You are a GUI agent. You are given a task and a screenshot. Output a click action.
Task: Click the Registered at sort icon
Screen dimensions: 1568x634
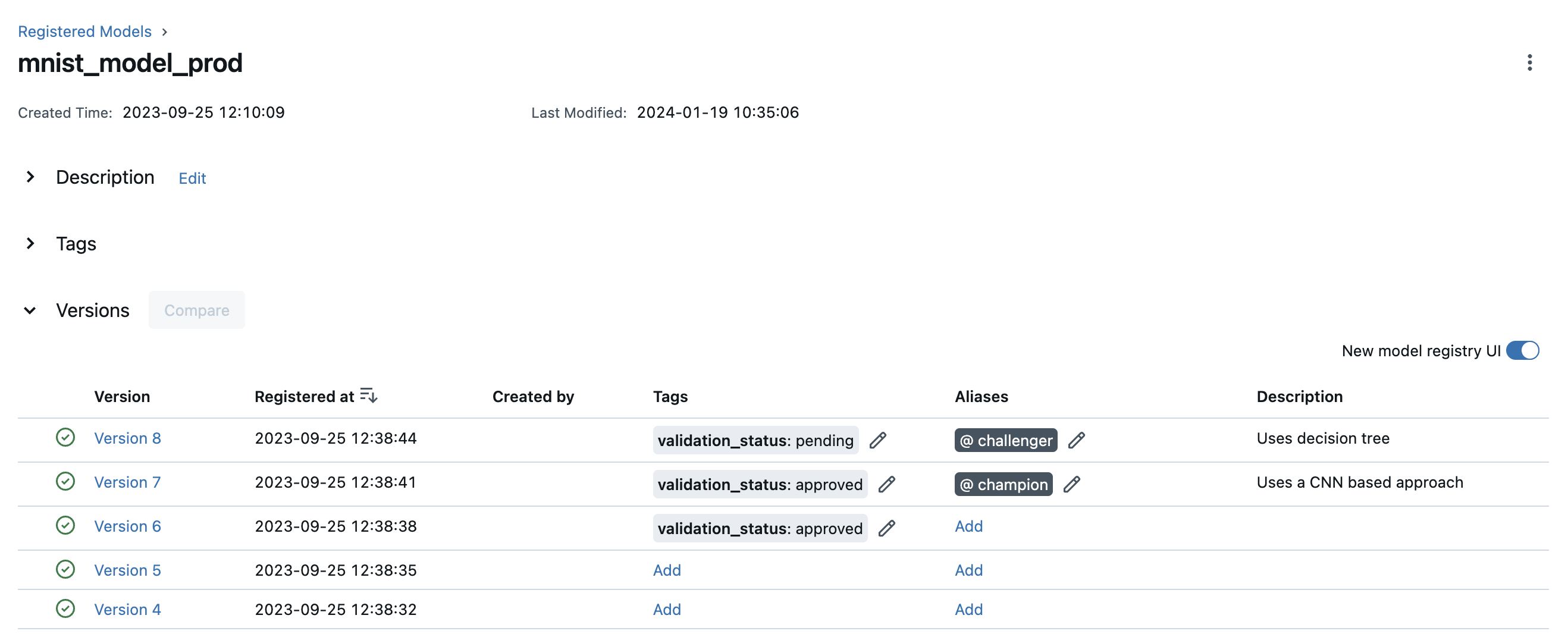coord(368,396)
